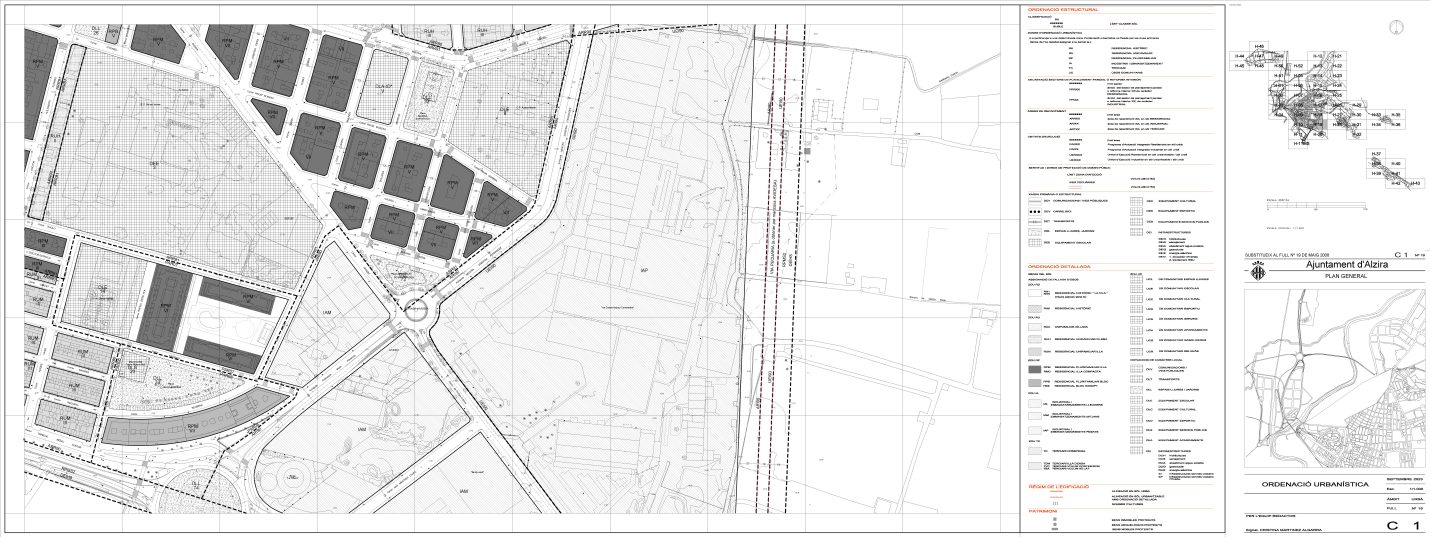The height and width of the screenshot is (537, 1430).
Task: Click the Transports legend symbol in structural section
Action: pyautogui.click(x=1034, y=222)
